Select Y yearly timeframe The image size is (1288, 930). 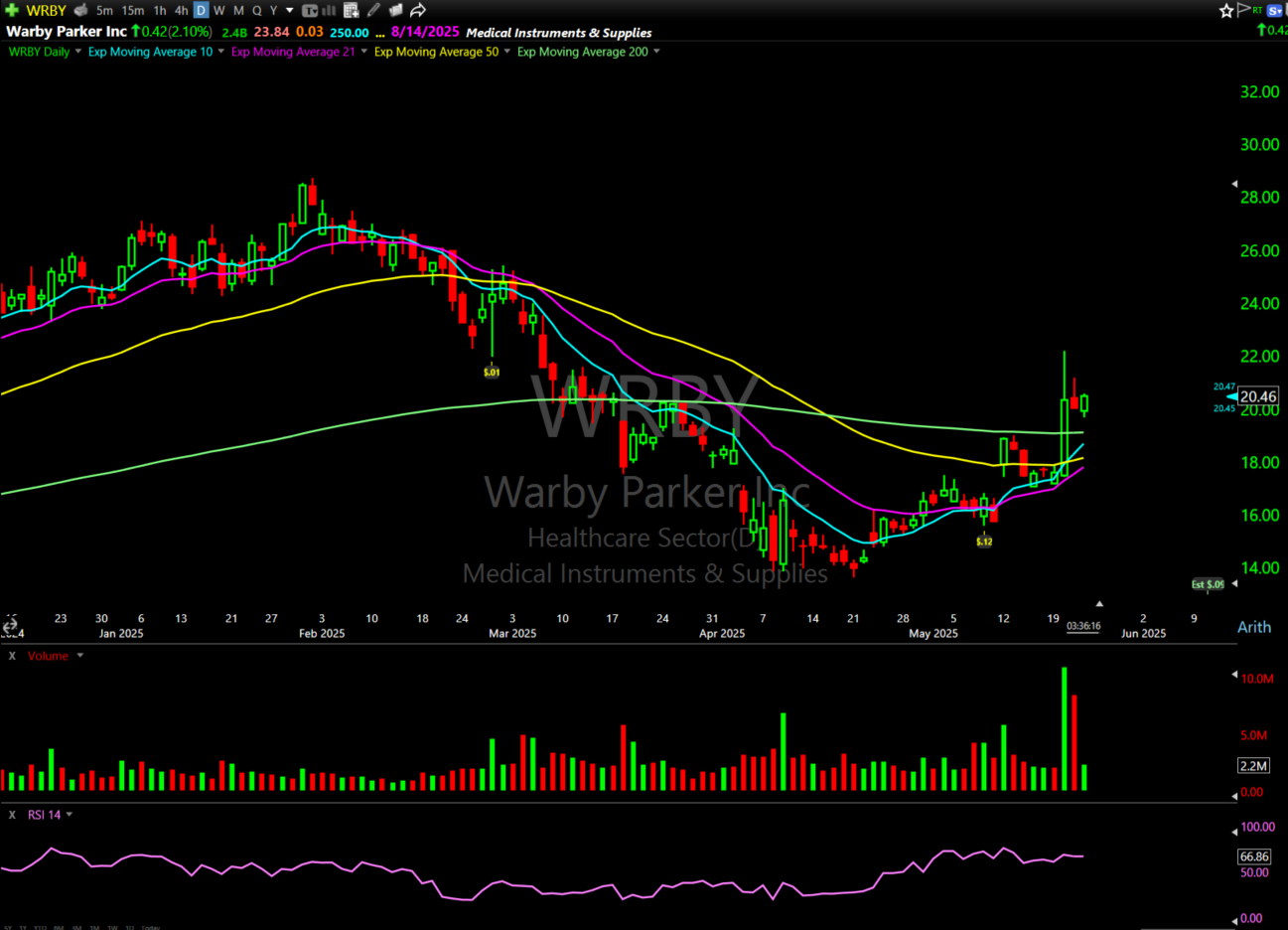pos(274,10)
